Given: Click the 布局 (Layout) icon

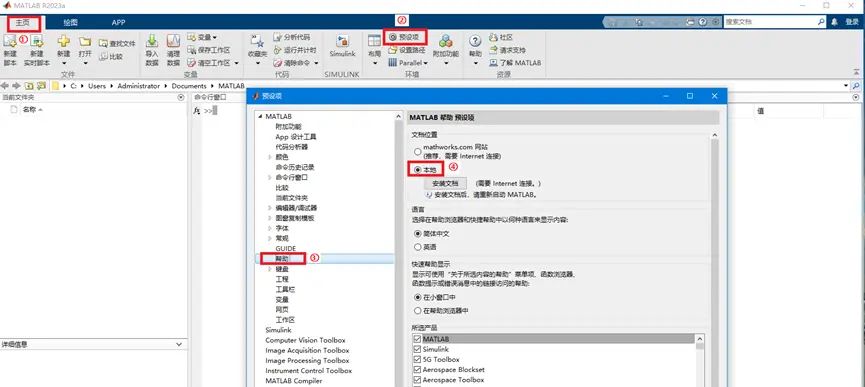Looking at the screenshot, I should [x=375, y=41].
